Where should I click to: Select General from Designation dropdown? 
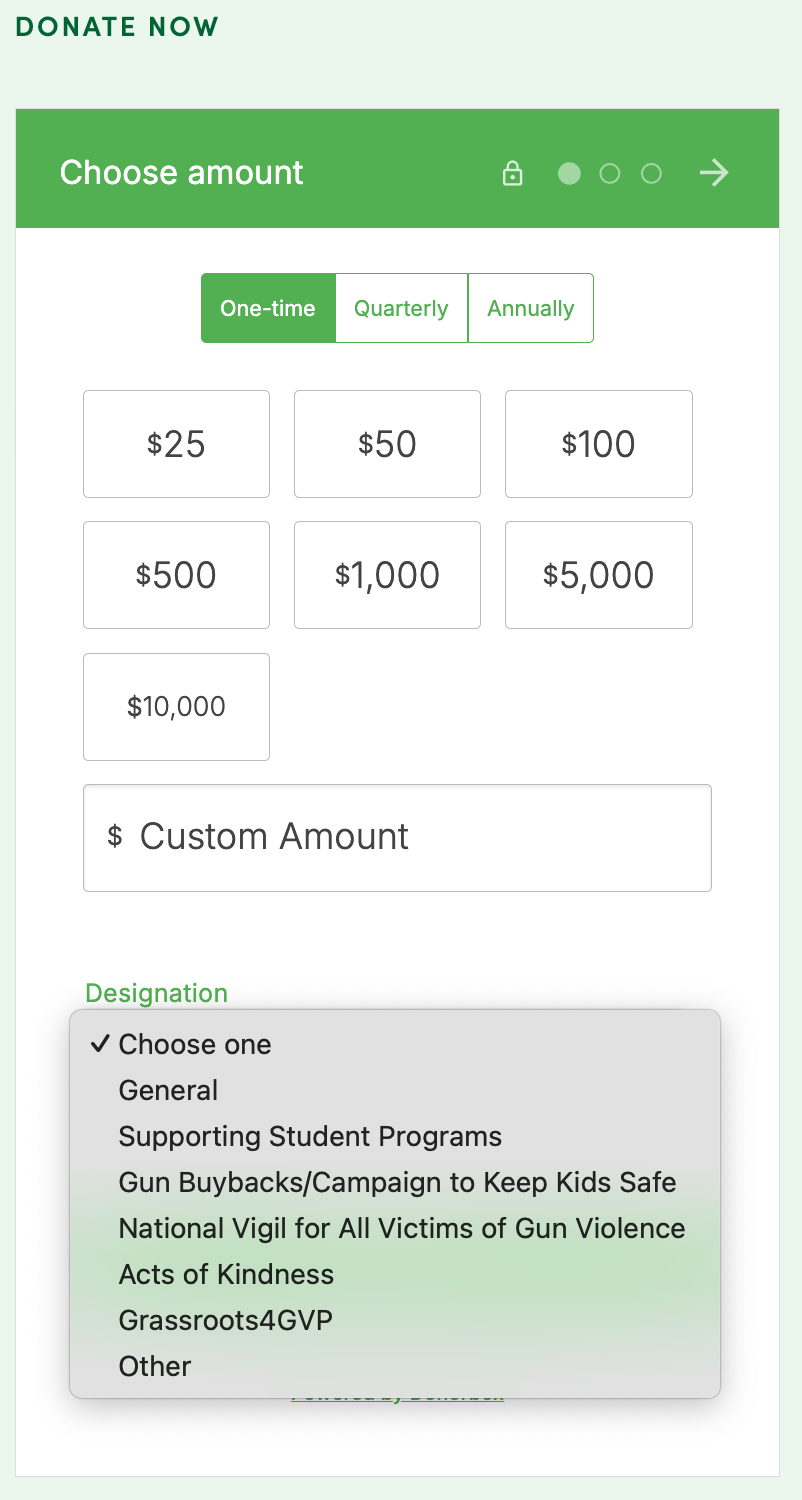[168, 1090]
